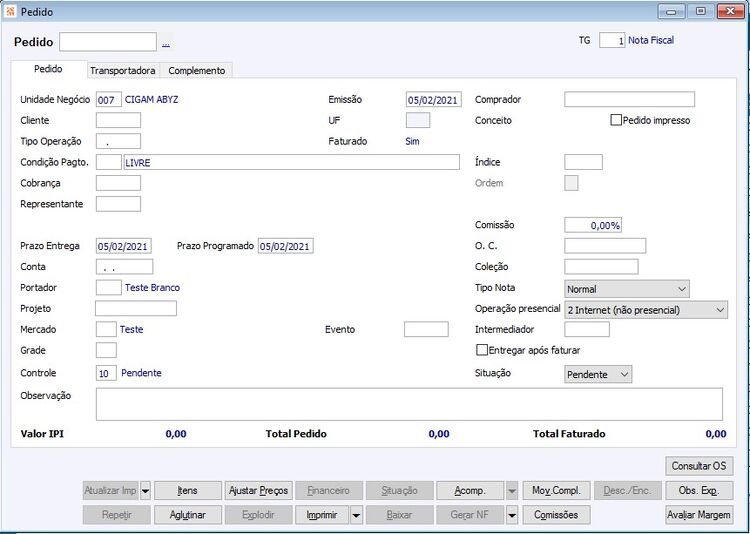Open the Operação presencial combo box
750x534 pixels.
(646, 310)
